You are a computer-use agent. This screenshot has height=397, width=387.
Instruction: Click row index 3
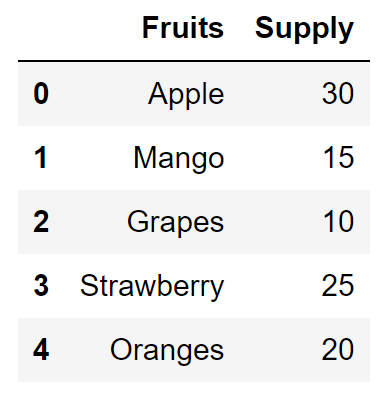(41, 286)
